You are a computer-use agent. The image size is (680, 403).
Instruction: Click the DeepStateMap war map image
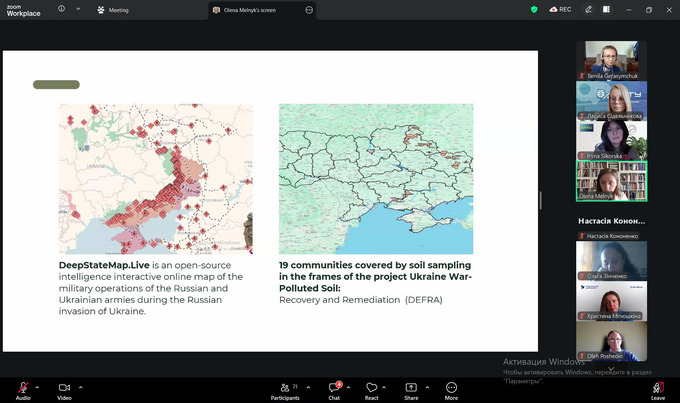click(x=155, y=178)
